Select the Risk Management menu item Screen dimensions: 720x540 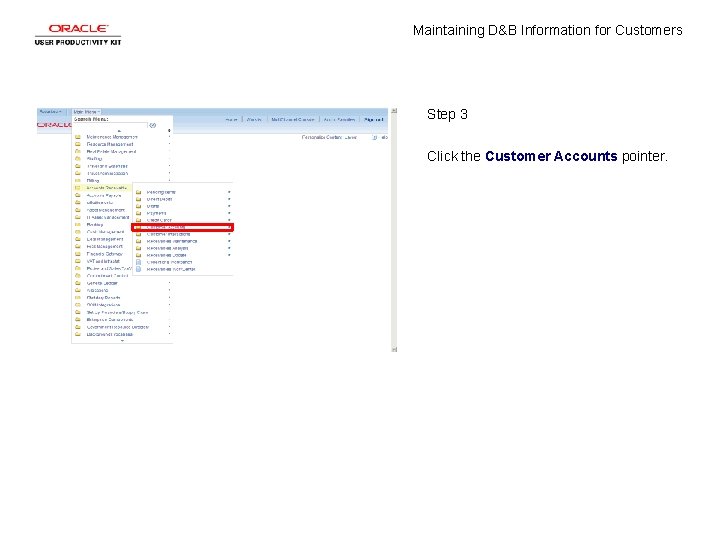click(105, 247)
